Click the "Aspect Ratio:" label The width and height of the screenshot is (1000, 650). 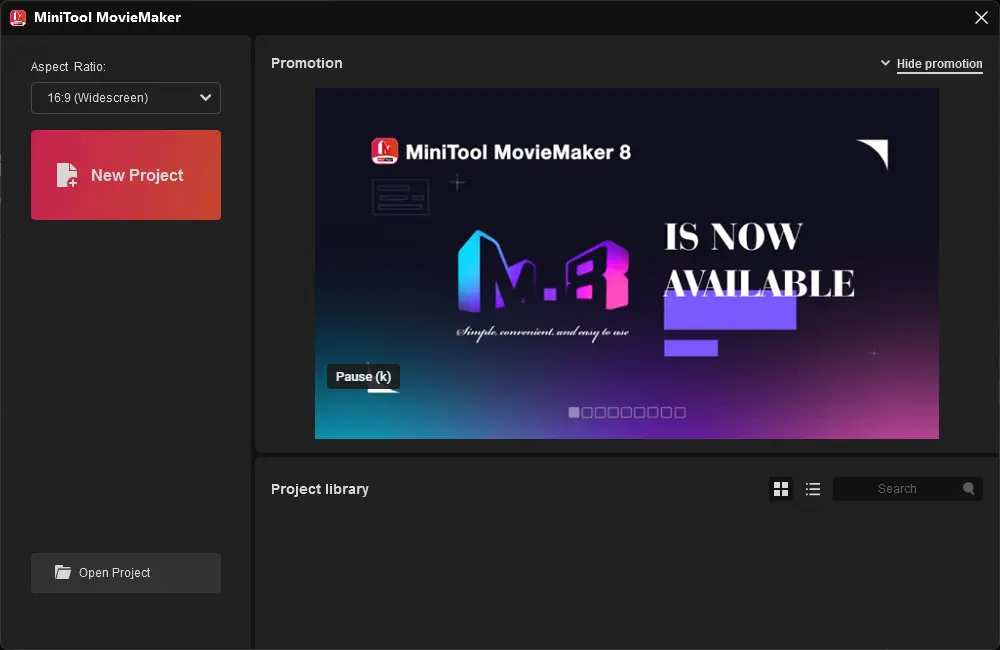click(68, 66)
